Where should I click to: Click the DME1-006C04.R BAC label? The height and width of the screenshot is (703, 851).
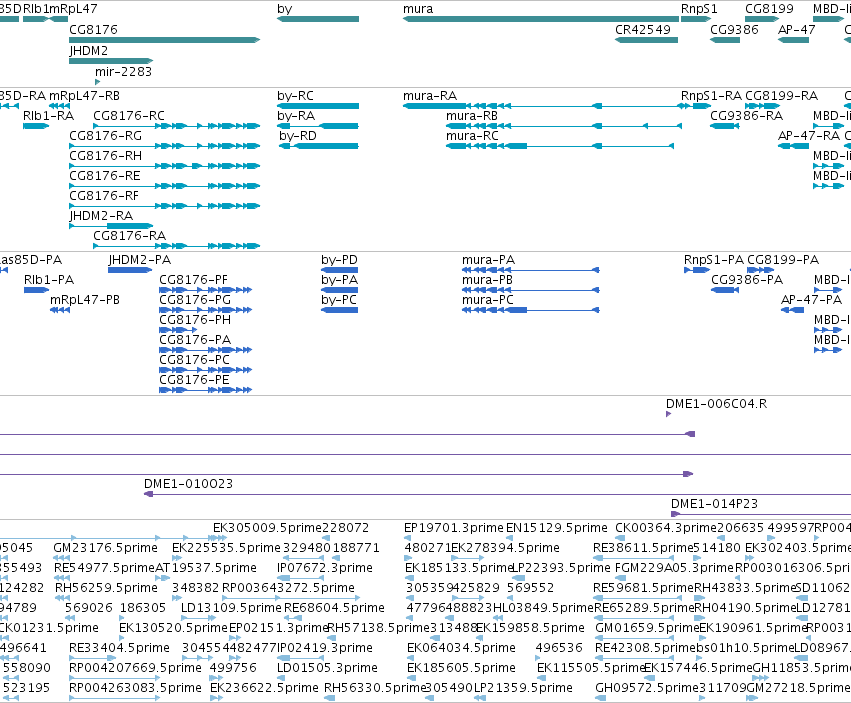[x=716, y=404]
